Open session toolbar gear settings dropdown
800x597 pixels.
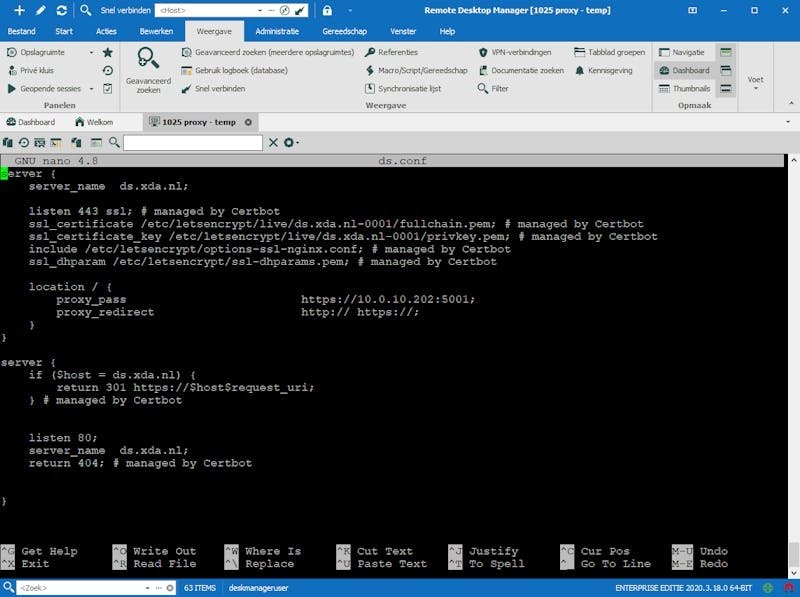tap(291, 142)
